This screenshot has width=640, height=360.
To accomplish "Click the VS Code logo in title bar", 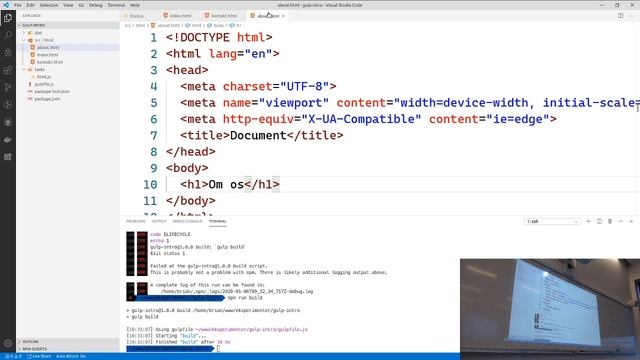I will tap(6, 5).
